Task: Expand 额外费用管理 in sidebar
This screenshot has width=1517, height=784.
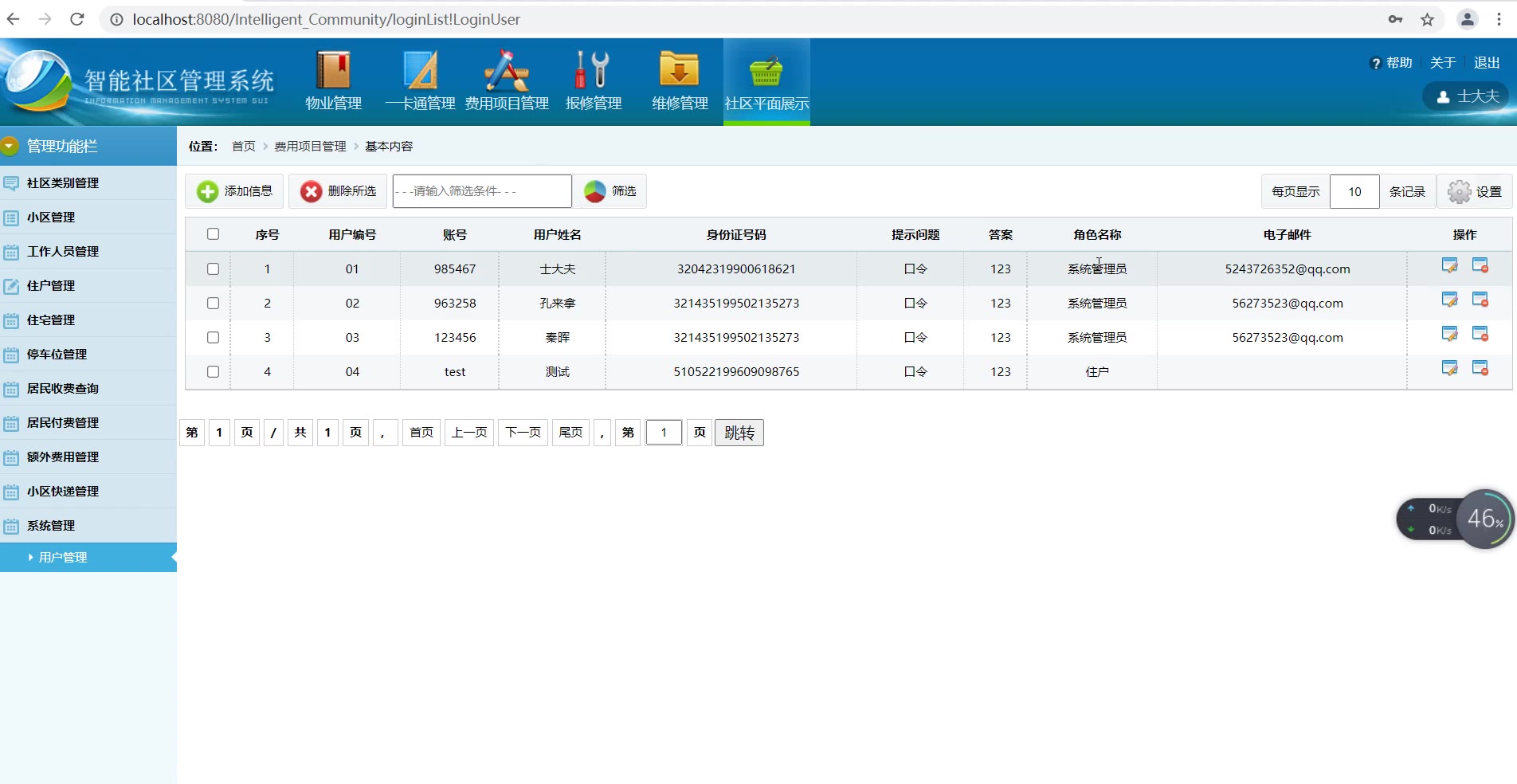Action: [88, 457]
